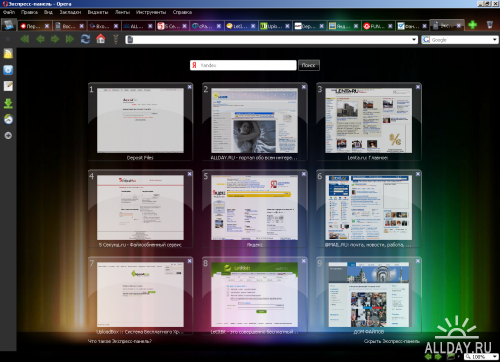Open the Закладки menu
The image size is (500, 362).
point(70,12)
